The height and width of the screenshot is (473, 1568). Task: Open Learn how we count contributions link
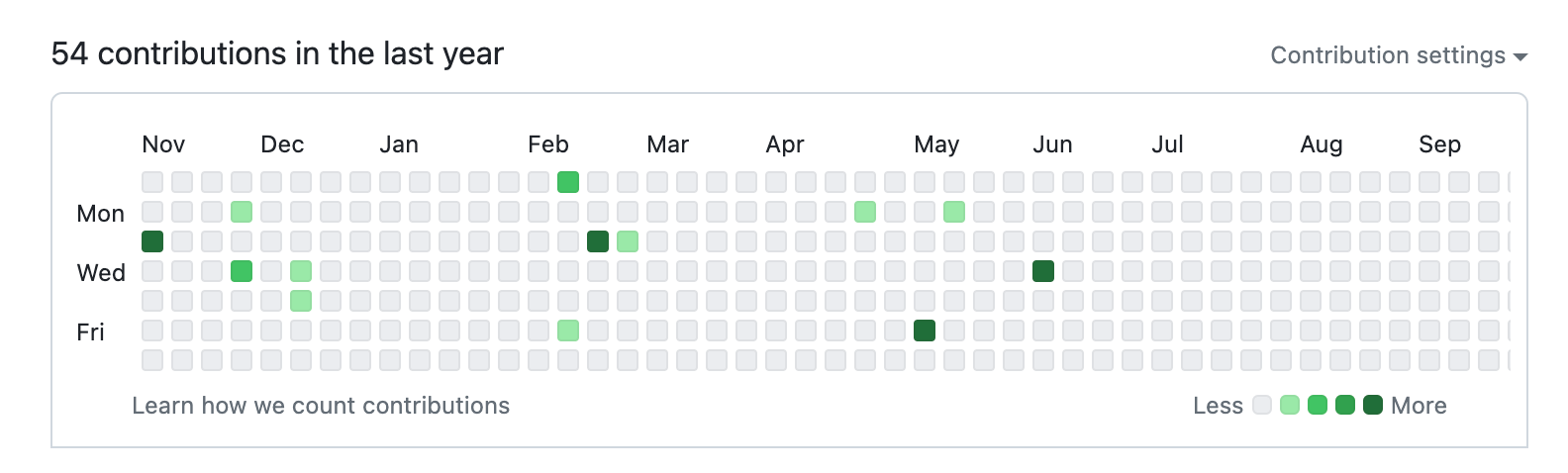click(321, 406)
